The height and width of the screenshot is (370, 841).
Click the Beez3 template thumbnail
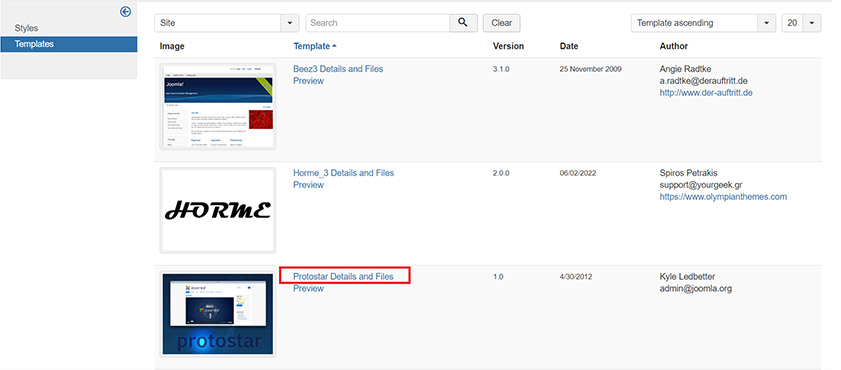pyautogui.click(x=218, y=107)
